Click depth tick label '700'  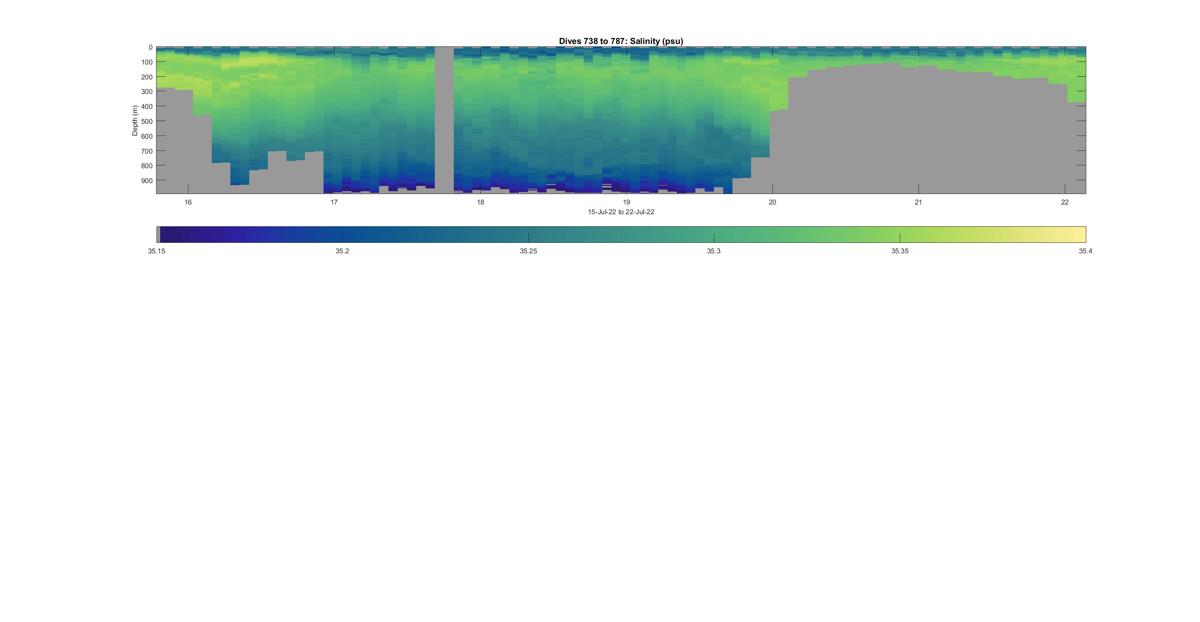click(x=146, y=151)
